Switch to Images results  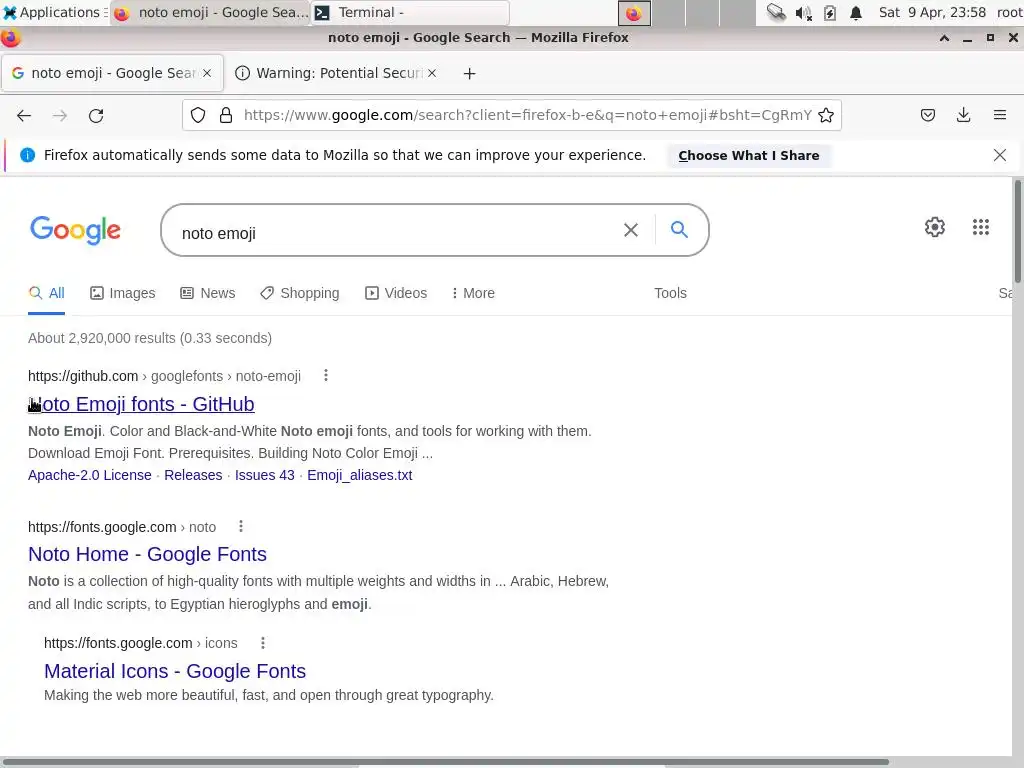click(x=123, y=293)
